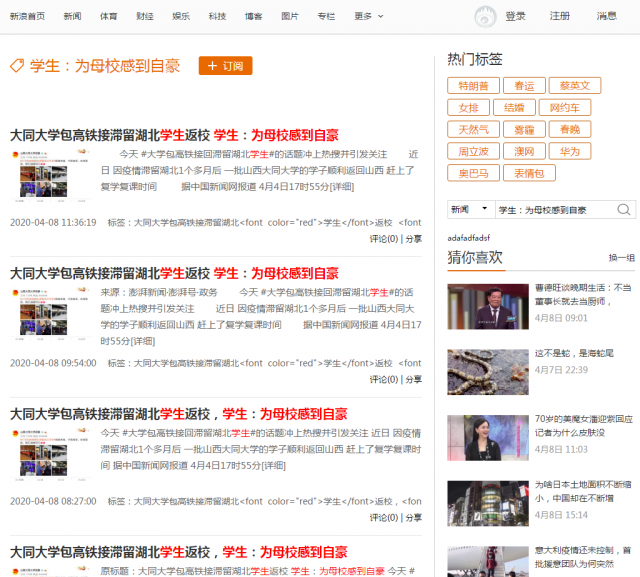Click the Weibo eye logo icon
The height and width of the screenshot is (577, 640).
(x=485, y=17)
